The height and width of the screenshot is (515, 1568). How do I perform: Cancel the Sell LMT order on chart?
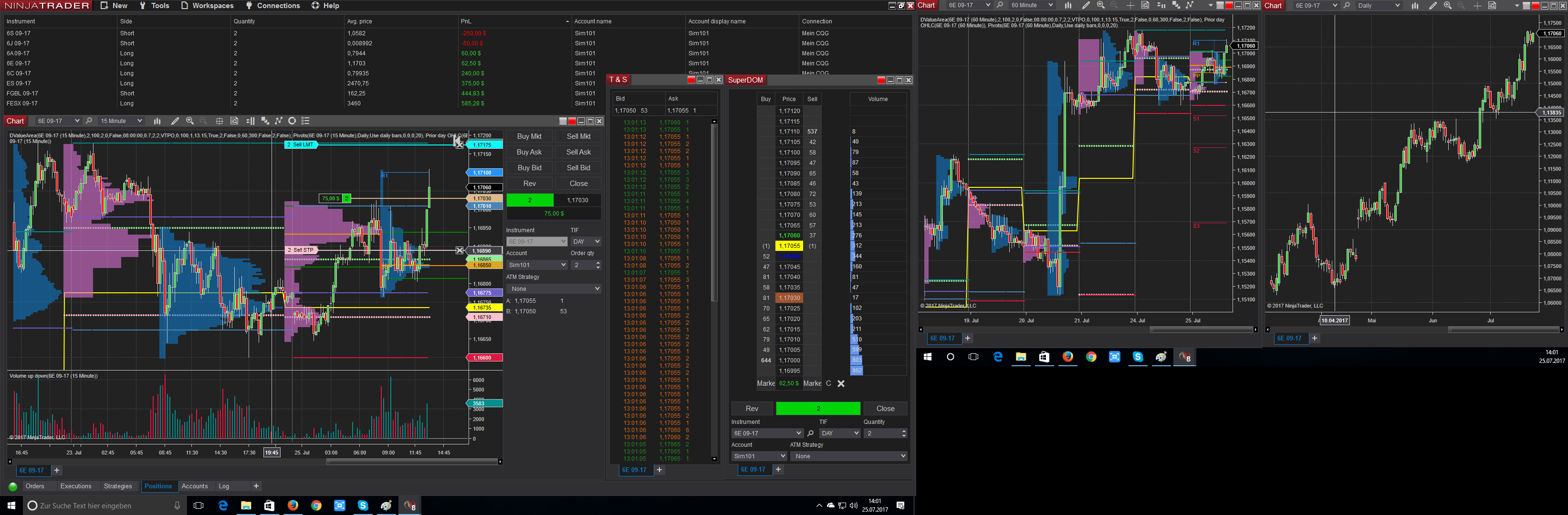[460, 144]
